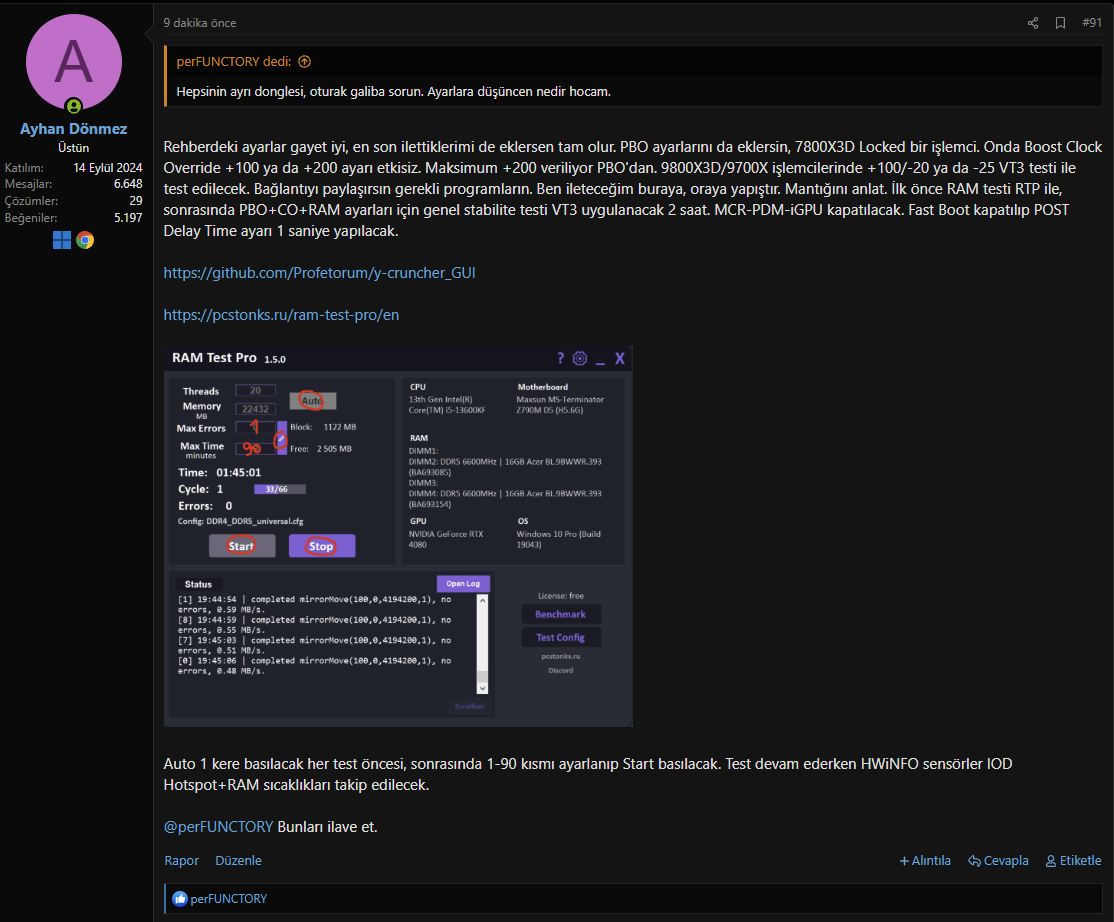Click 'perFUNCTORY dedi:' quote header
This screenshot has width=1114, height=922.
[x=234, y=62]
